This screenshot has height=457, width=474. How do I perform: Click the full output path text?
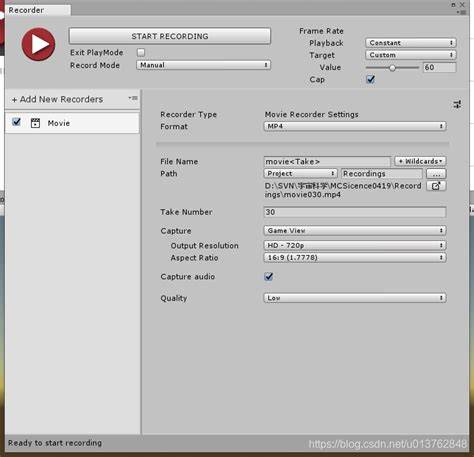pyautogui.click(x=343, y=190)
